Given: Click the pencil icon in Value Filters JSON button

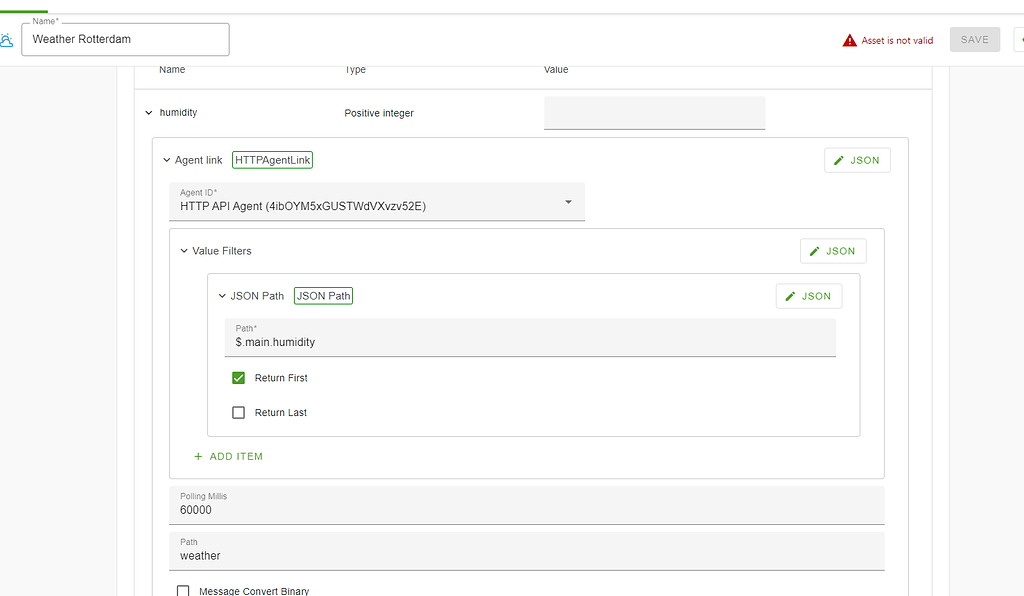Looking at the screenshot, I should [814, 251].
